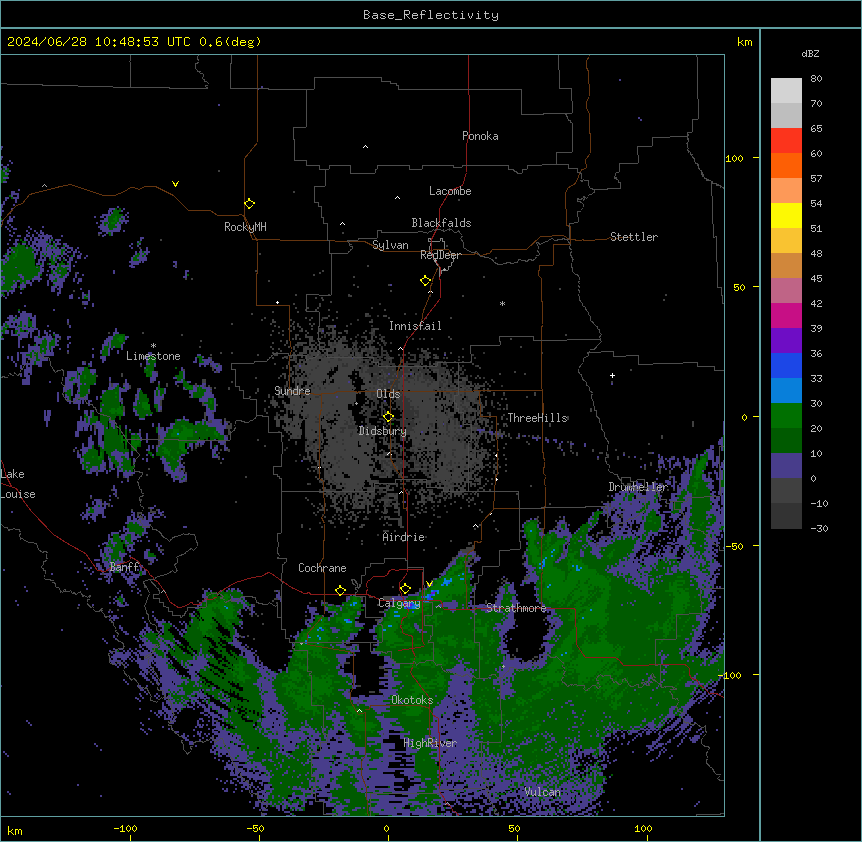Image resolution: width=862 pixels, height=842 pixels.
Task: Click the light gray 80 dBZ legend swatch
Action: pos(786,91)
